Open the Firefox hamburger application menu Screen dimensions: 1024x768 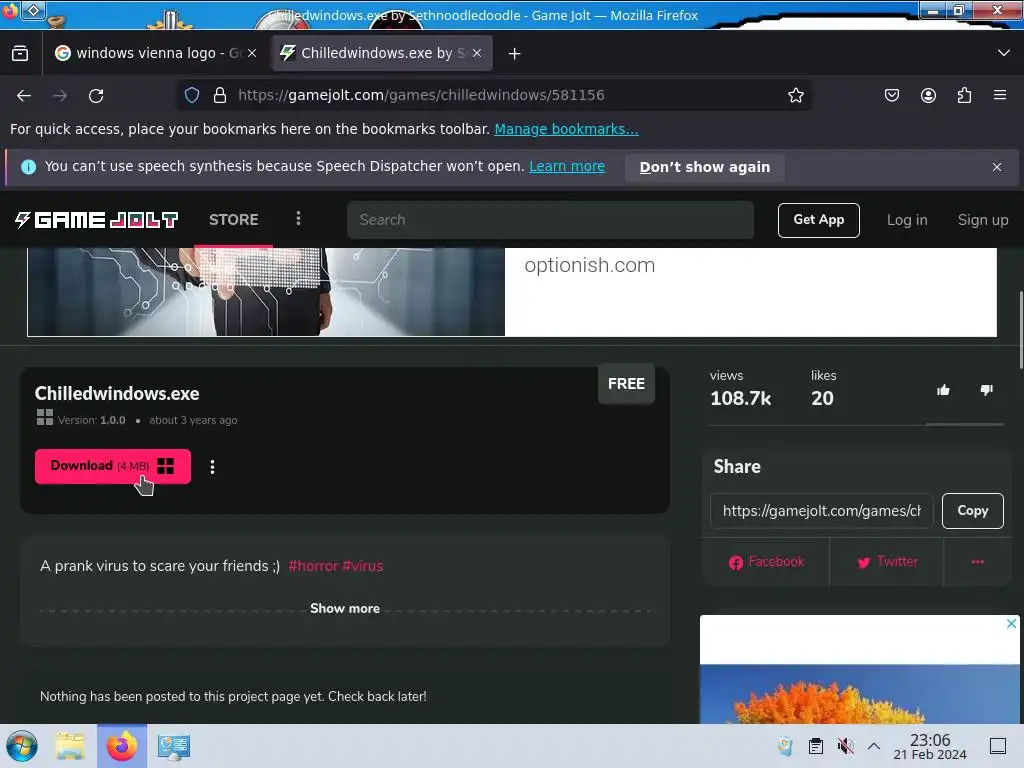pos(1000,95)
